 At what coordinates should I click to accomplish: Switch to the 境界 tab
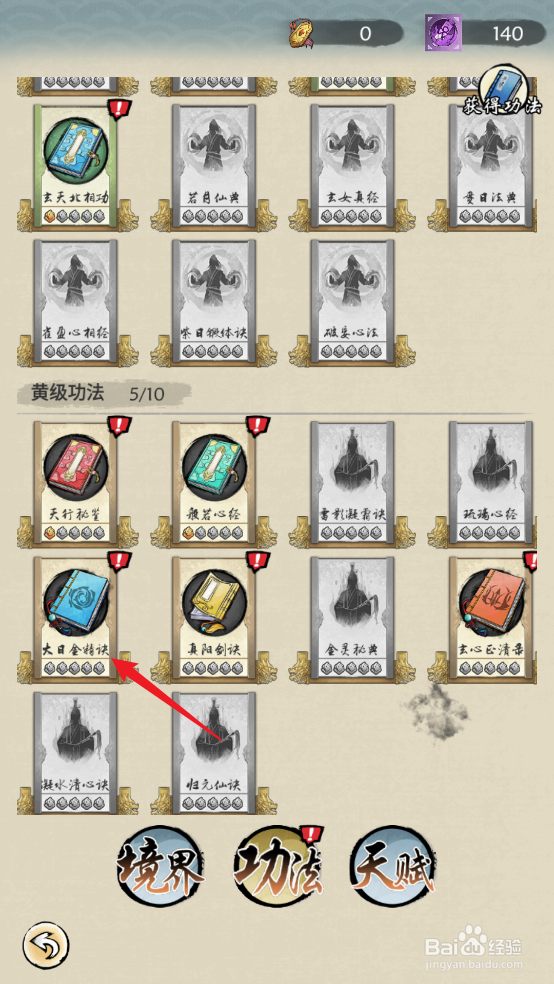[x=161, y=867]
